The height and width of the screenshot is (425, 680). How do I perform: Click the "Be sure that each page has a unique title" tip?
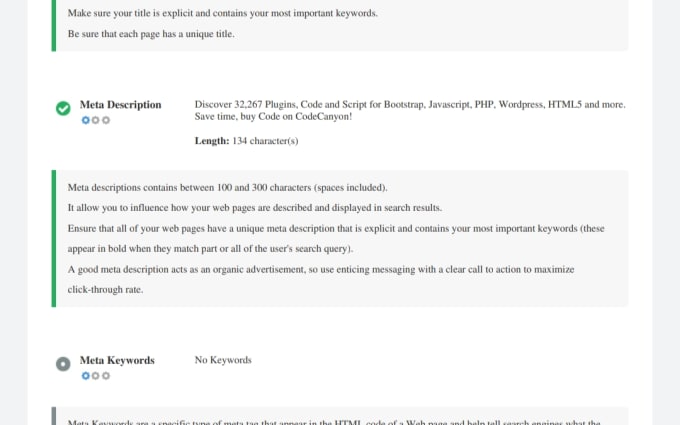pos(150,34)
